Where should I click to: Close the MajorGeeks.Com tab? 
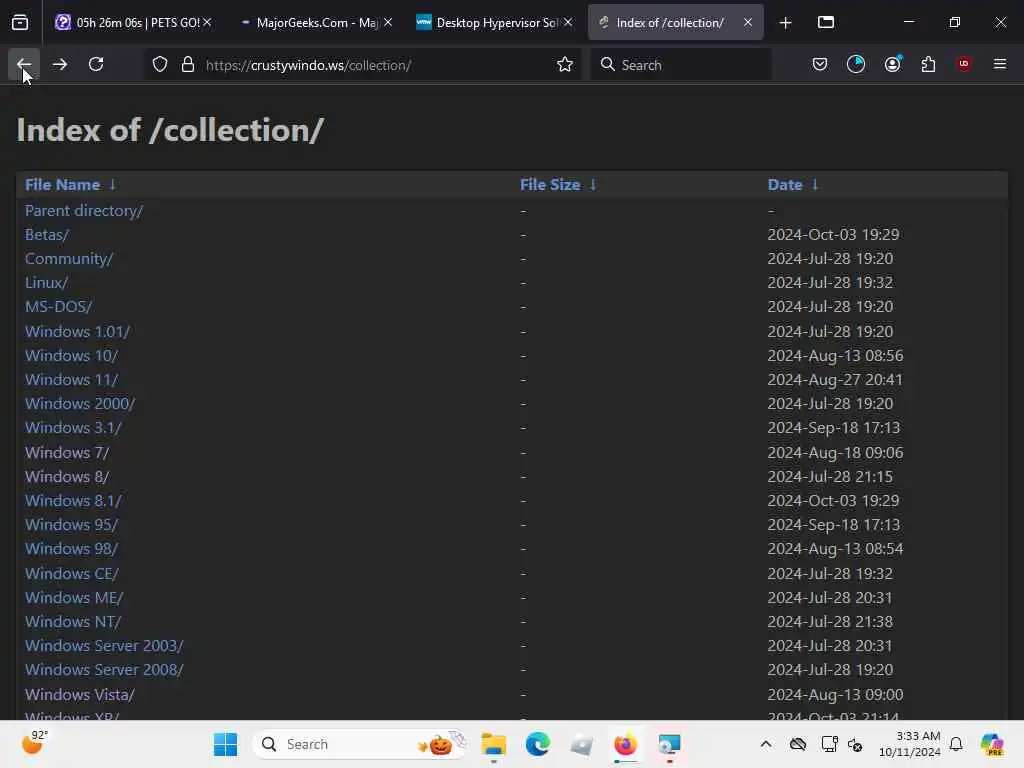point(388,23)
